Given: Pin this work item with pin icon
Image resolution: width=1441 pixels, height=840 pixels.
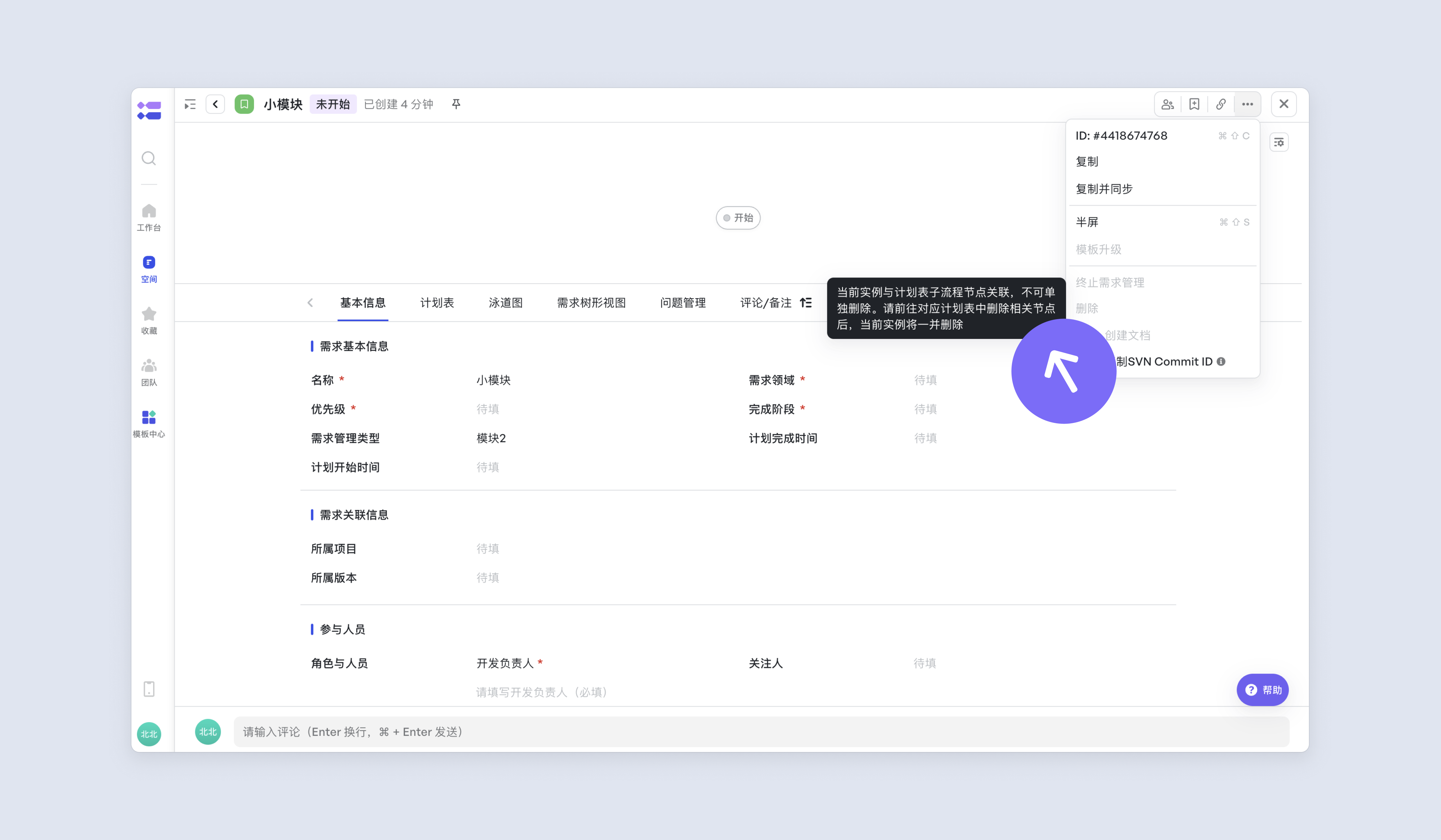Looking at the screenshot, I should click(x=456, y=104).
